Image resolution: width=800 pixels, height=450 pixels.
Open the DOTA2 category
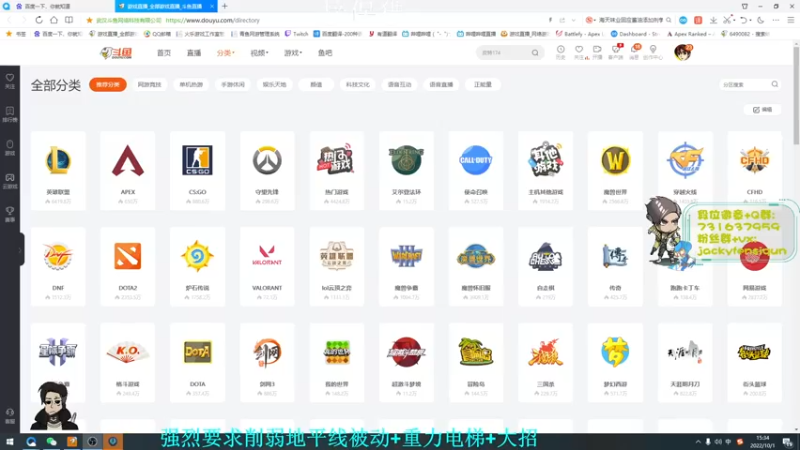click(x=128, y=266)
